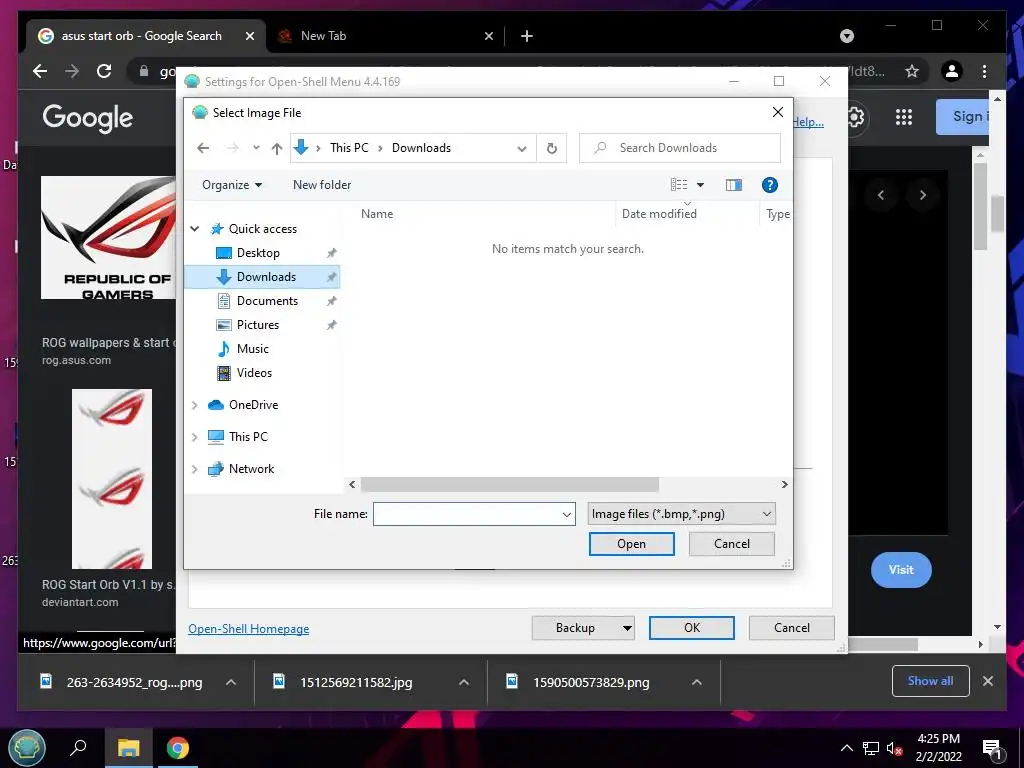Select Quick access in navigation pane
This screenshot has height=768, width=1024.
pyautogui.click(x=262, y=229)
